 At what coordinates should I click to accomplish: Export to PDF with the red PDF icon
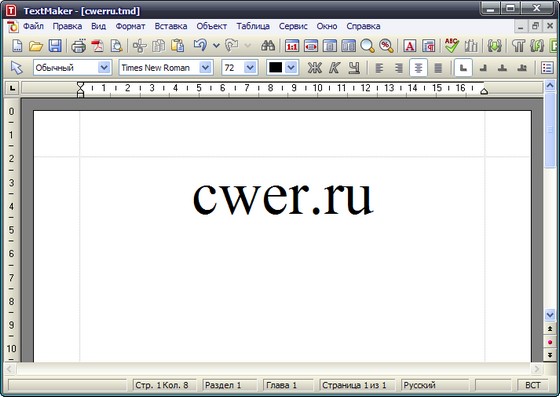pos(97,46)
